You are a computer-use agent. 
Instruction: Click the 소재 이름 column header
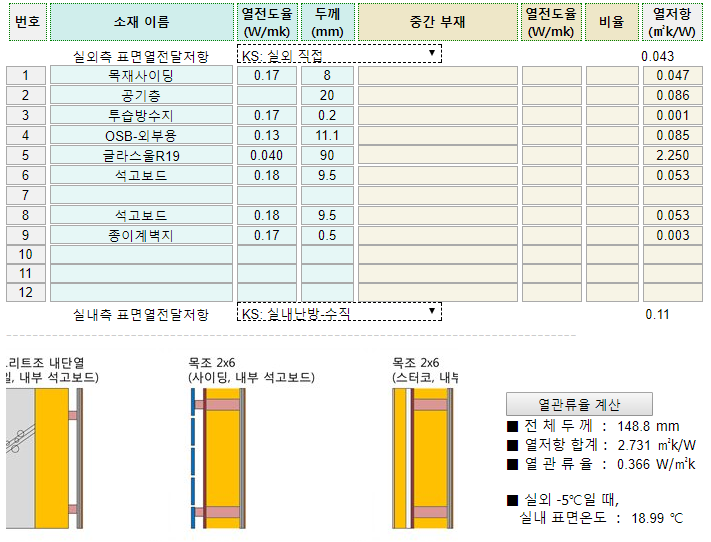coord(140,22)
